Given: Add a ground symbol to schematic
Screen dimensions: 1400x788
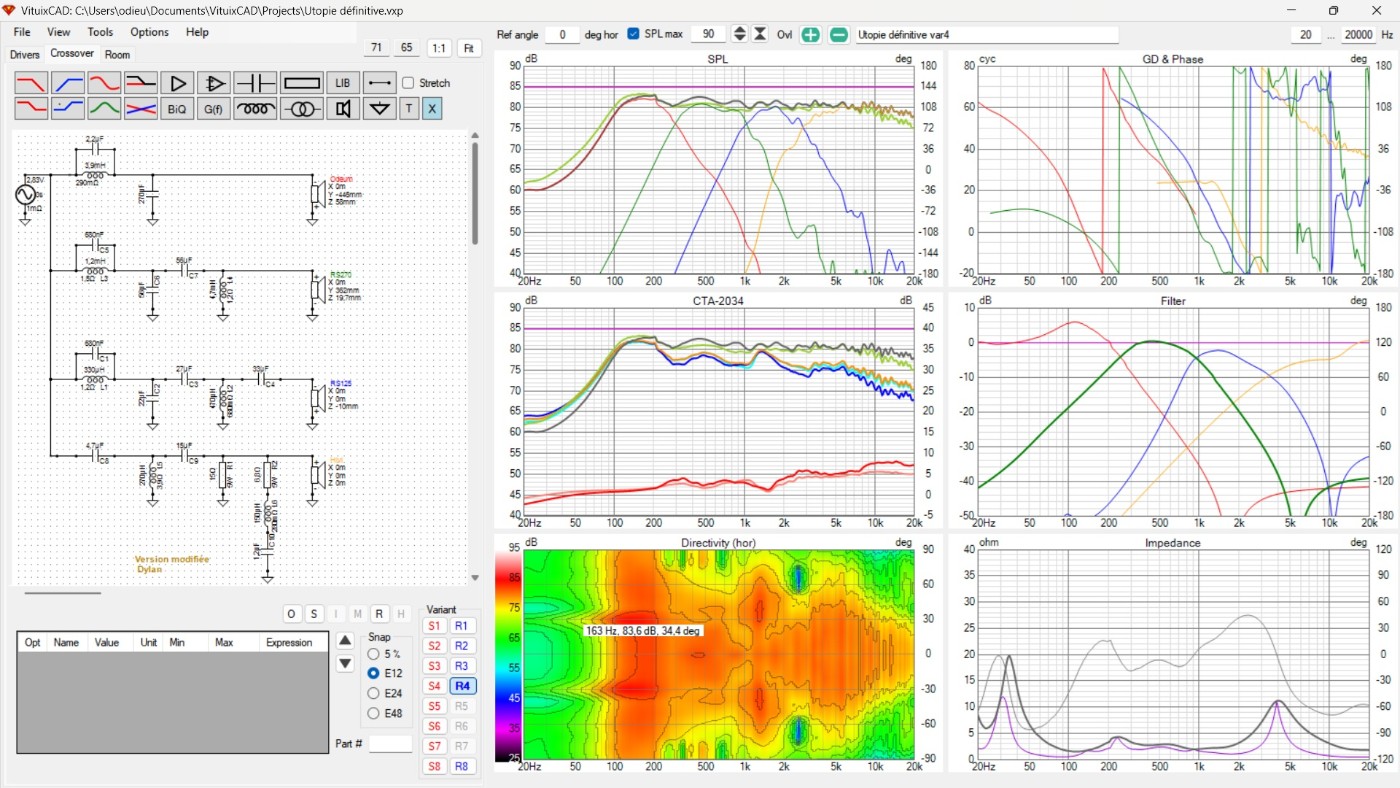Looking at the screenshot, I should 378,109.
